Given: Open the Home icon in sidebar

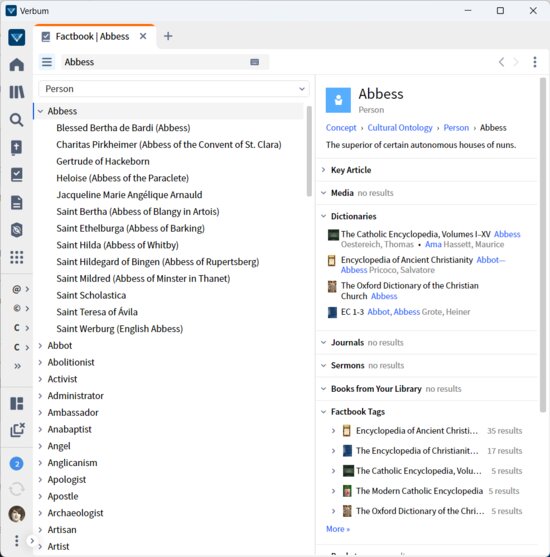Looking at the screenshot, I should pos(17,65).
